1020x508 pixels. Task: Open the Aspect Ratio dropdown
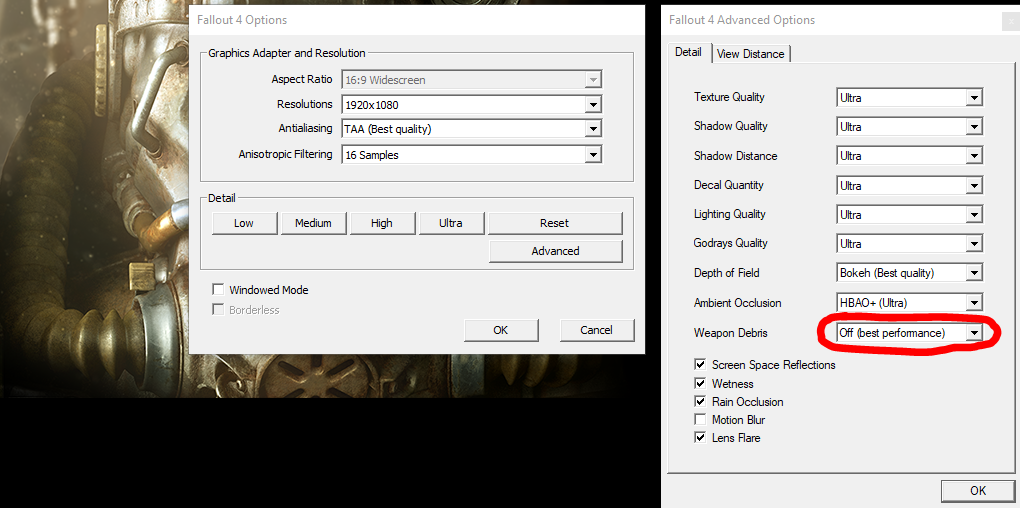472,80
